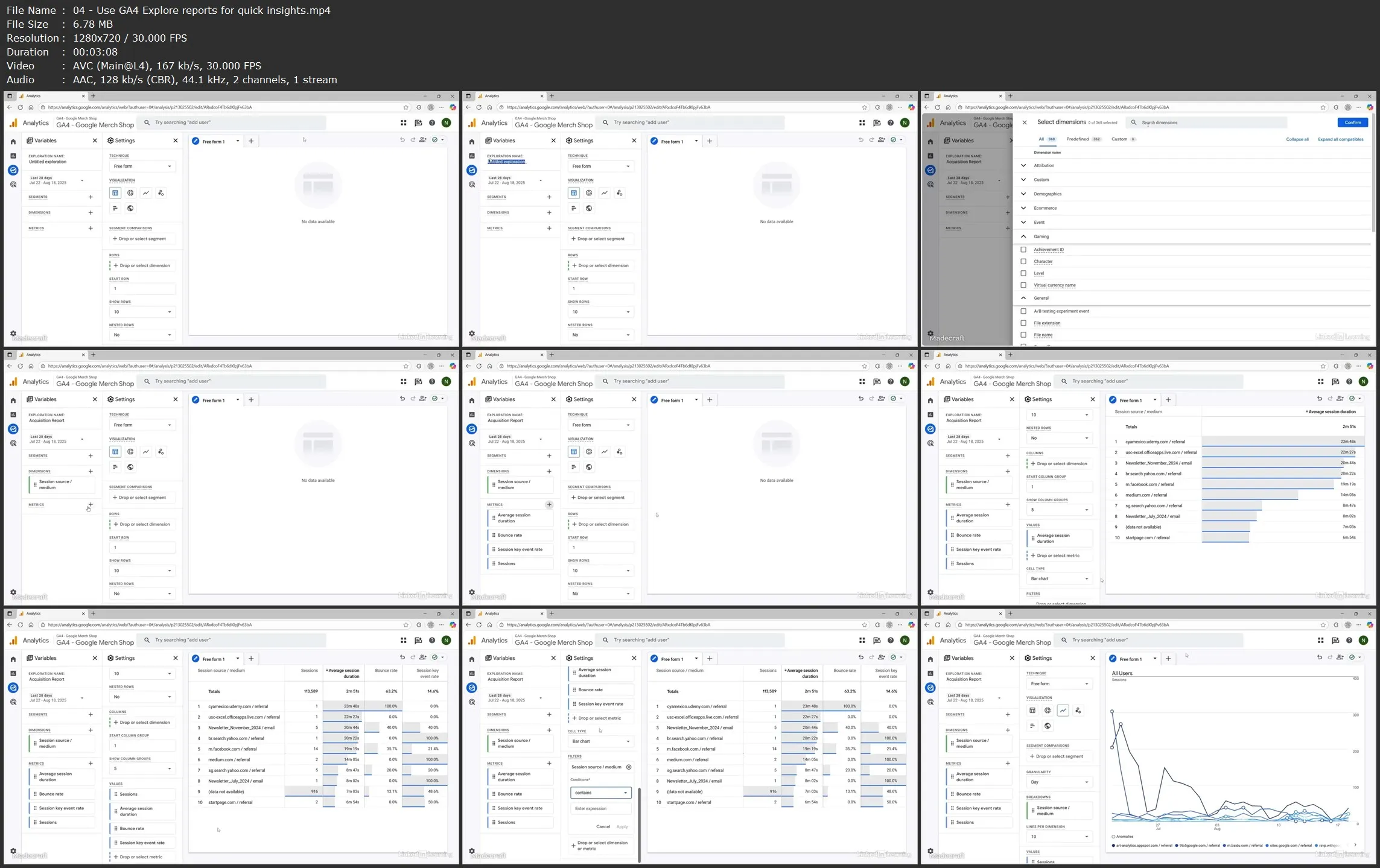This screenshot has height=868, width=1380.
Task: Check the Achievement ID dimension checkbox
Action: 1023,250
